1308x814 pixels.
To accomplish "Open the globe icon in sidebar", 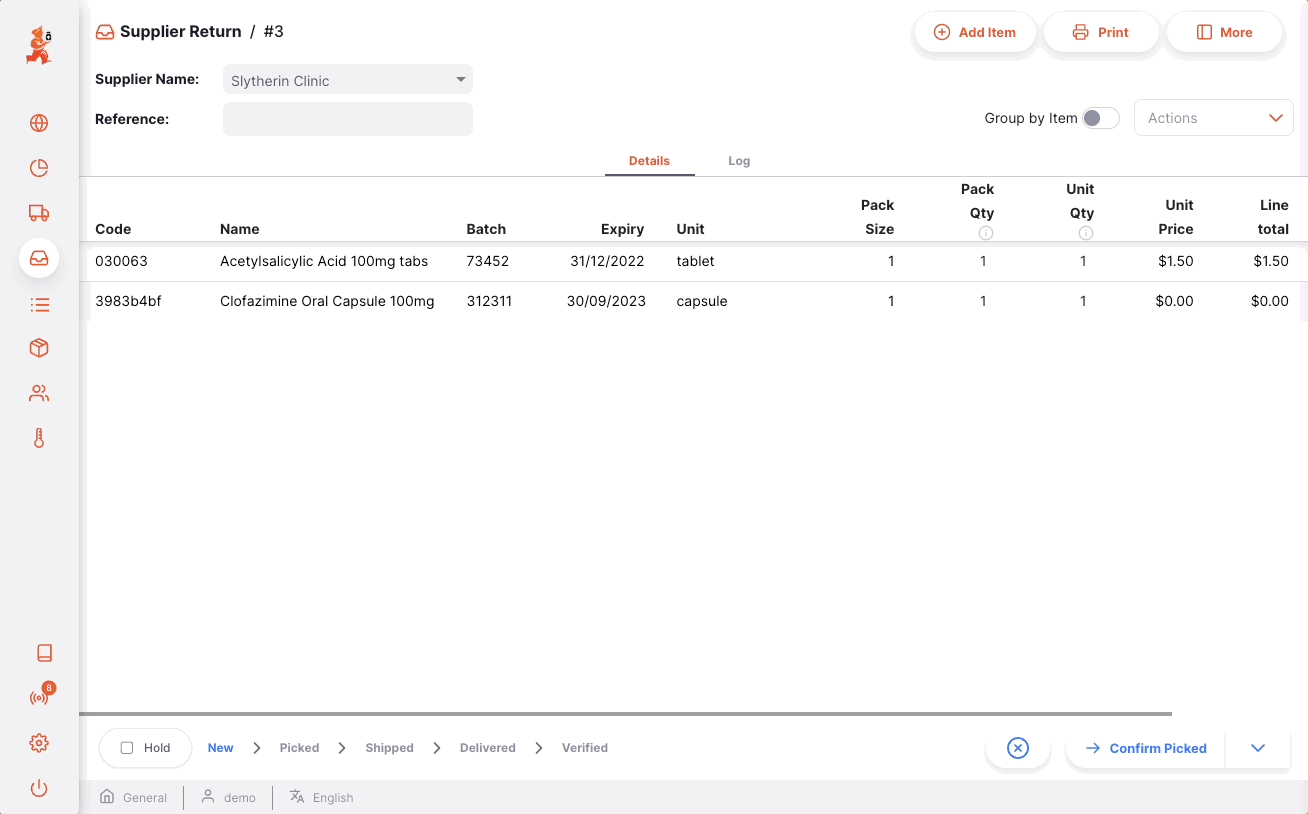I will tap(39, 123).
